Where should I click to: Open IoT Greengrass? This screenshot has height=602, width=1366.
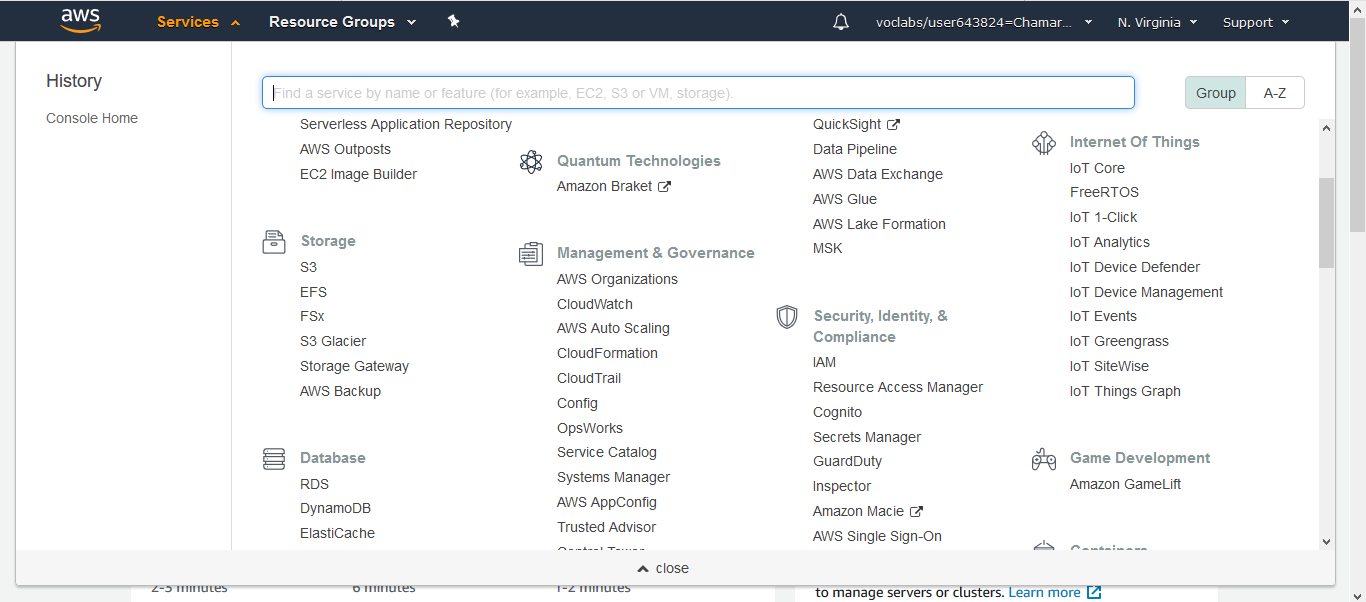[1119, 341]
